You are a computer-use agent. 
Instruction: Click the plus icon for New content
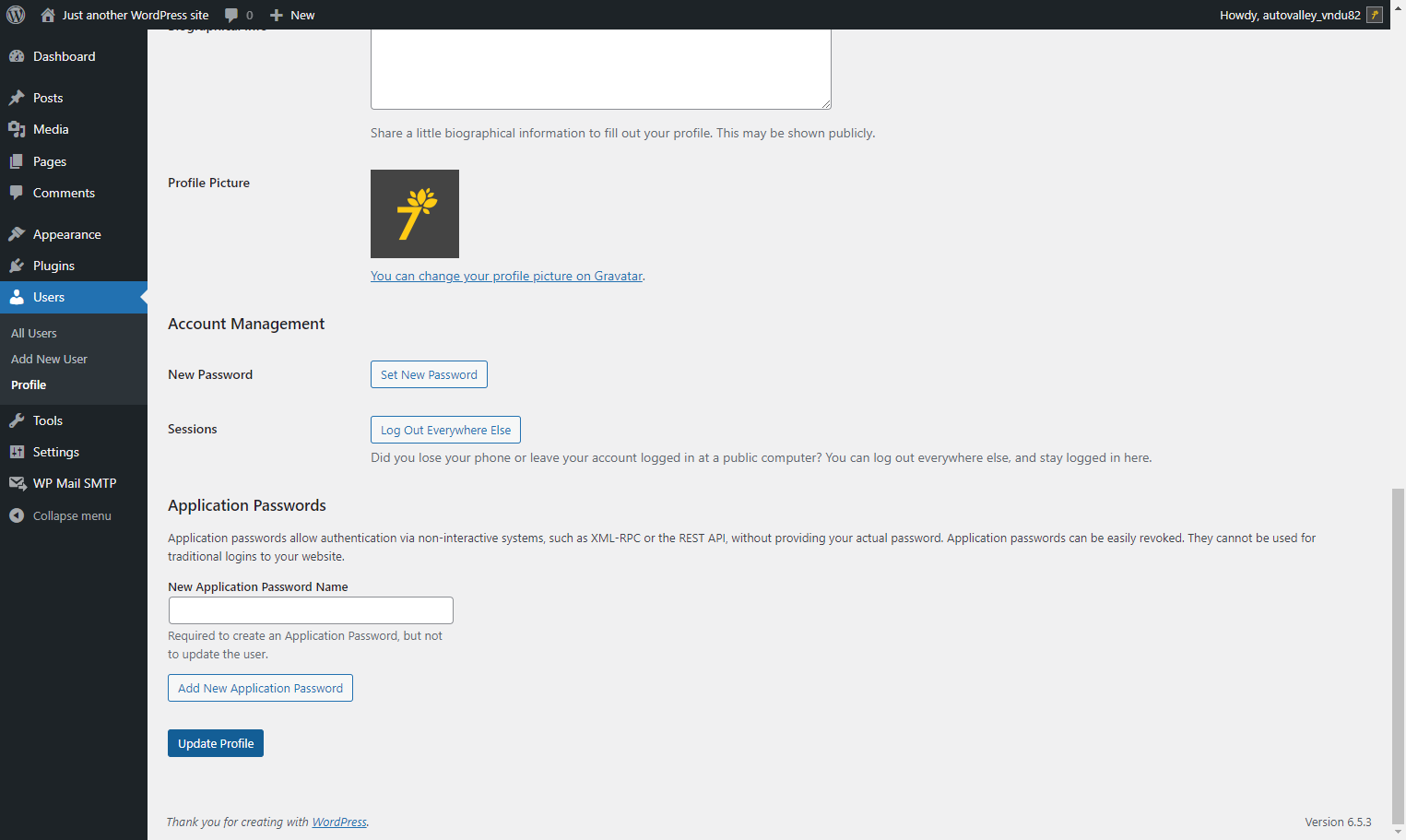click(276, 15)
